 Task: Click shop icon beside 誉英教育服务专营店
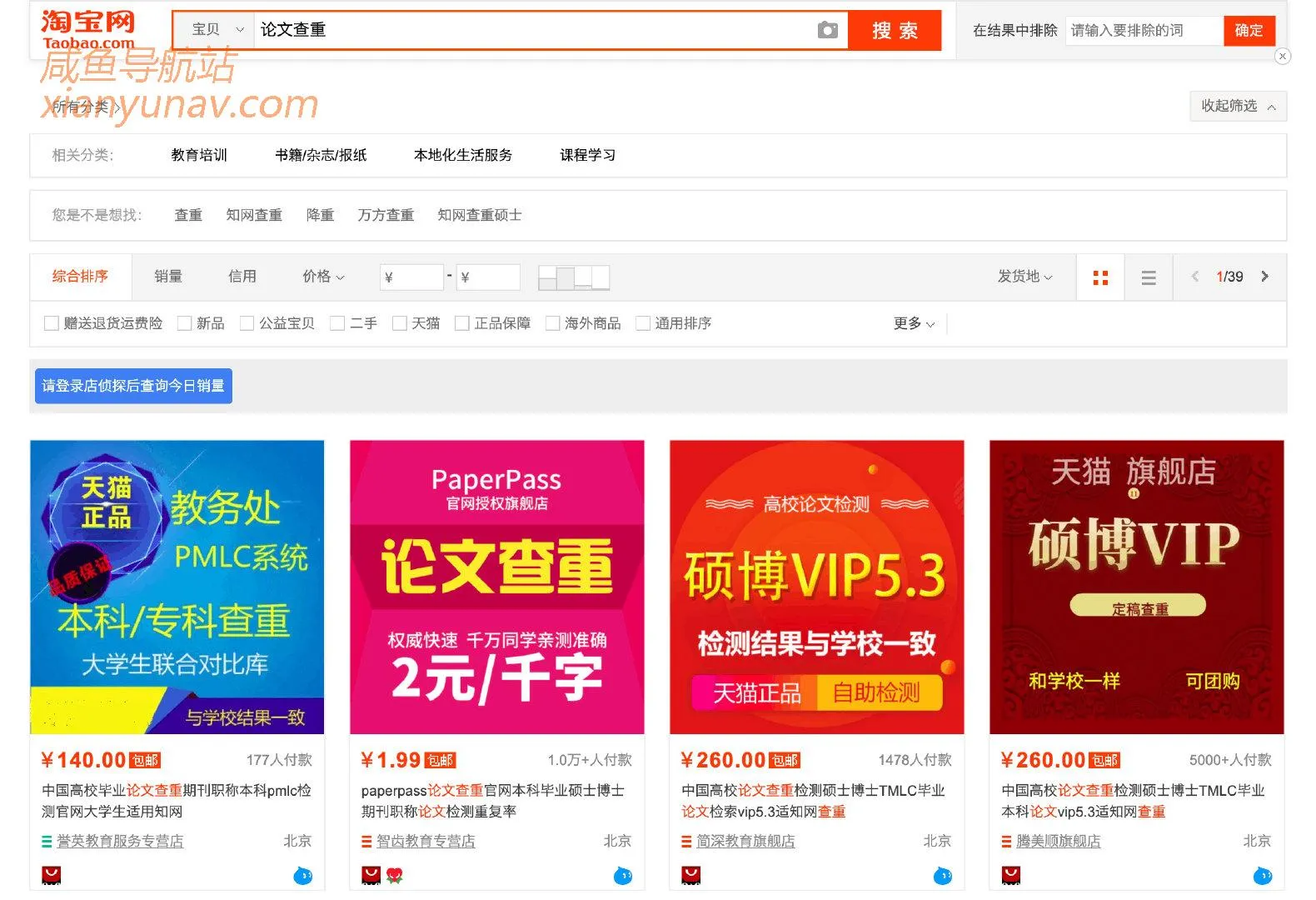pyautogui.click(x=47, y=842)
